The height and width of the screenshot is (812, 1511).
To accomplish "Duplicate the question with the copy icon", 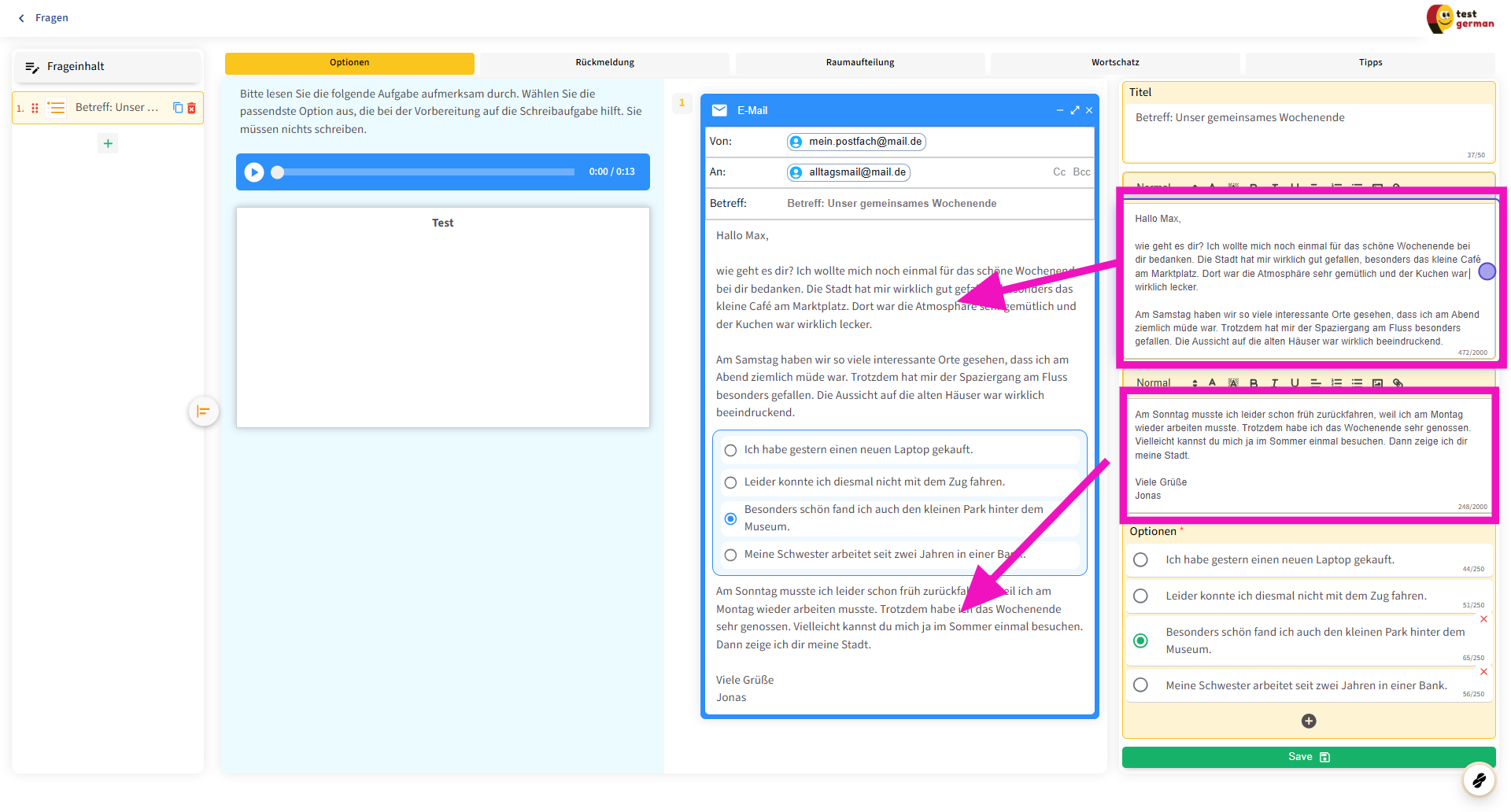I will point(178,108).
